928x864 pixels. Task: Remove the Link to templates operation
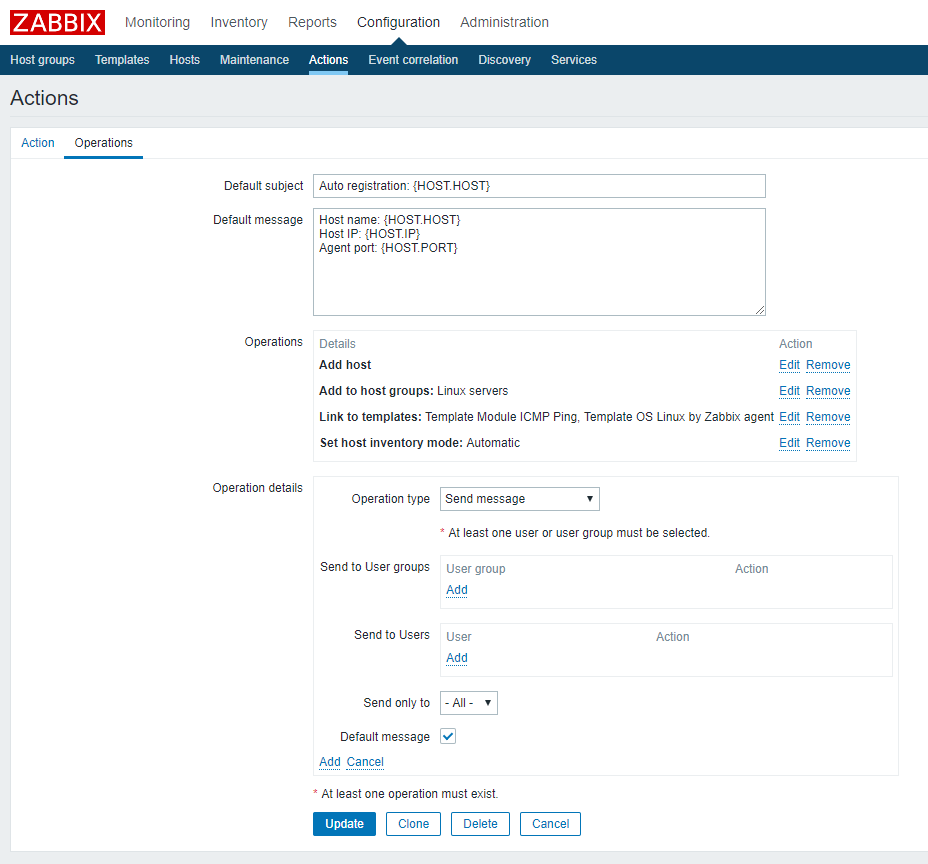pos(828,417)
